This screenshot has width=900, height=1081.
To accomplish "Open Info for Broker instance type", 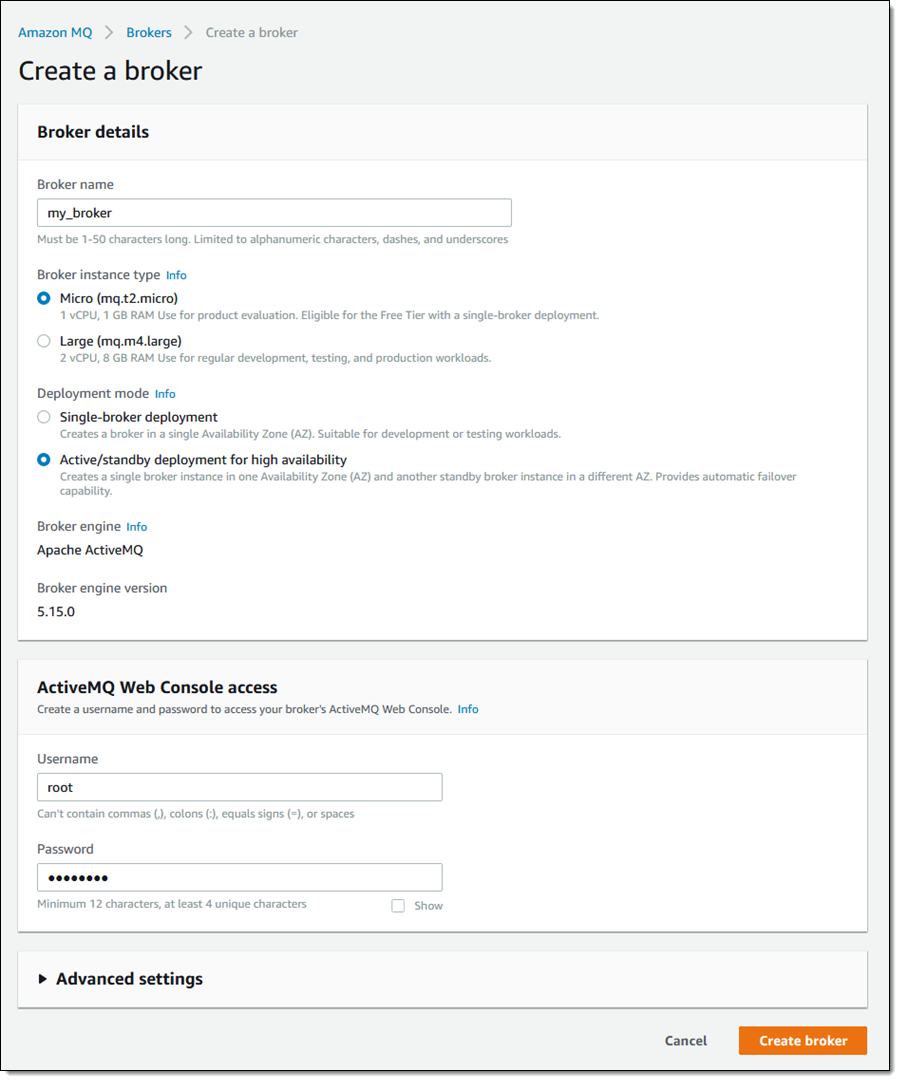I will 176,275.
